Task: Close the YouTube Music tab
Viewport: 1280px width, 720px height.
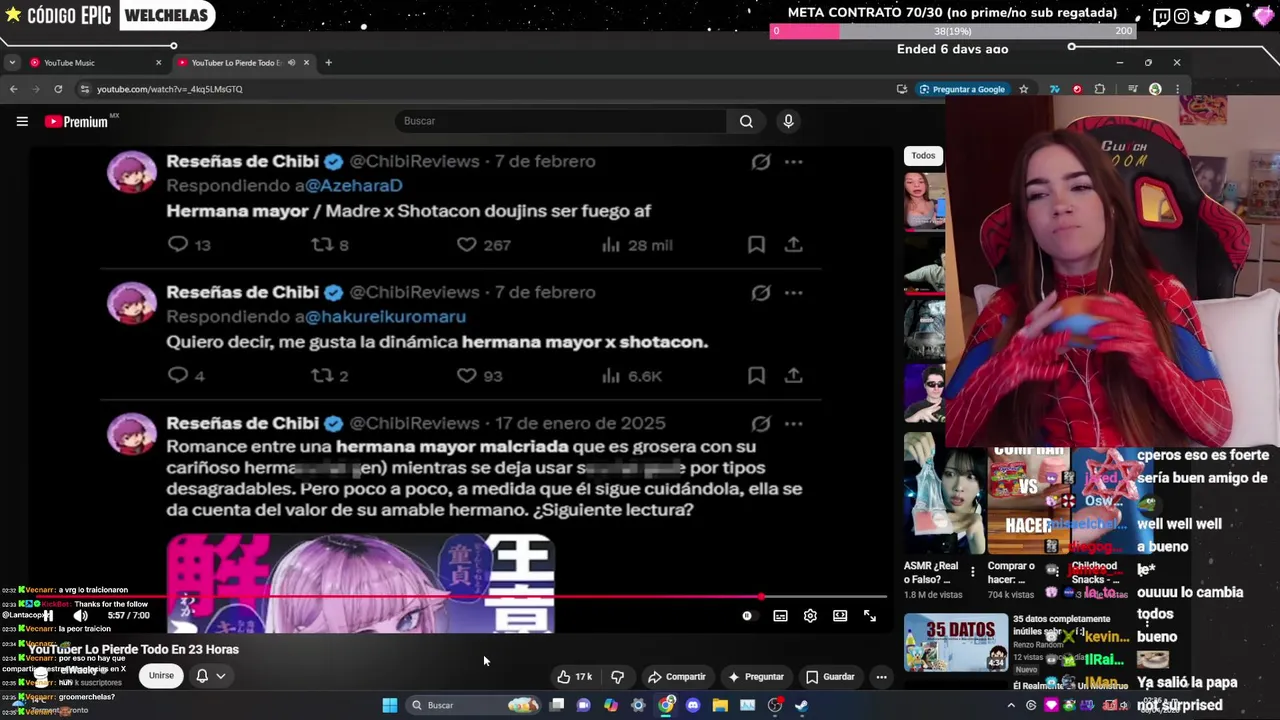Action: [x=158, y=63]
